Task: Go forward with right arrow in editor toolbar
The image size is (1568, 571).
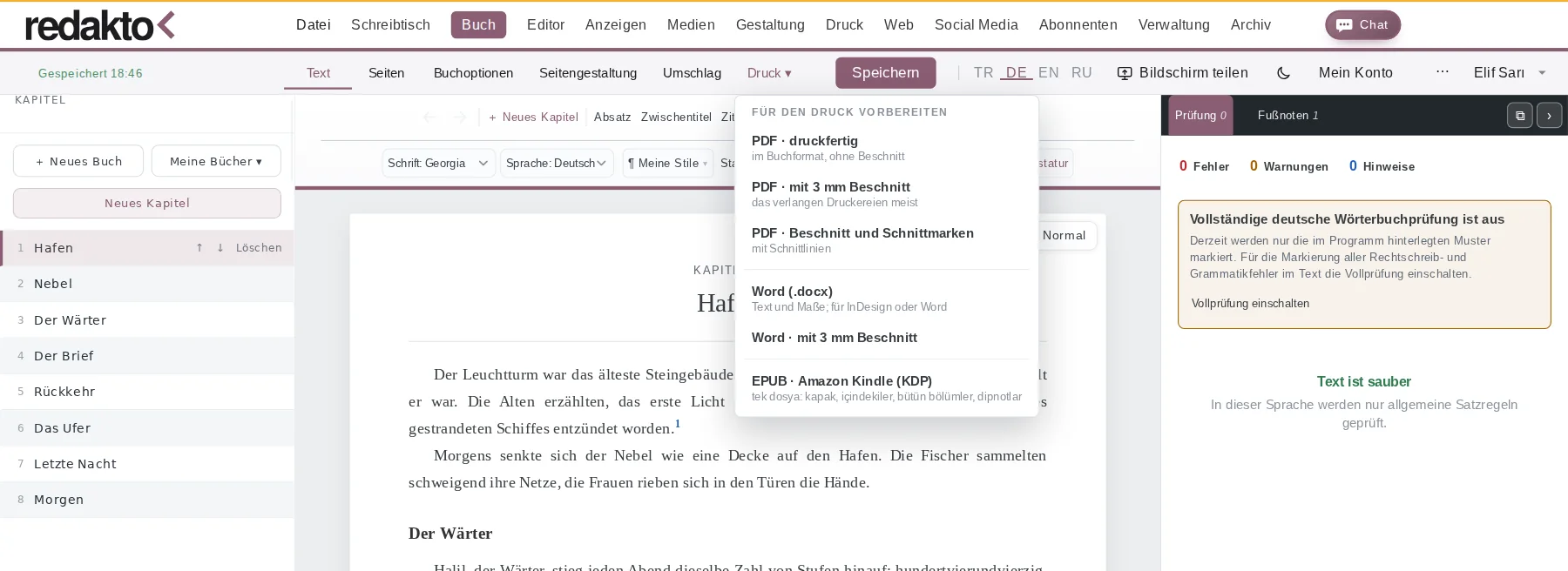Action: pos(460,117)
